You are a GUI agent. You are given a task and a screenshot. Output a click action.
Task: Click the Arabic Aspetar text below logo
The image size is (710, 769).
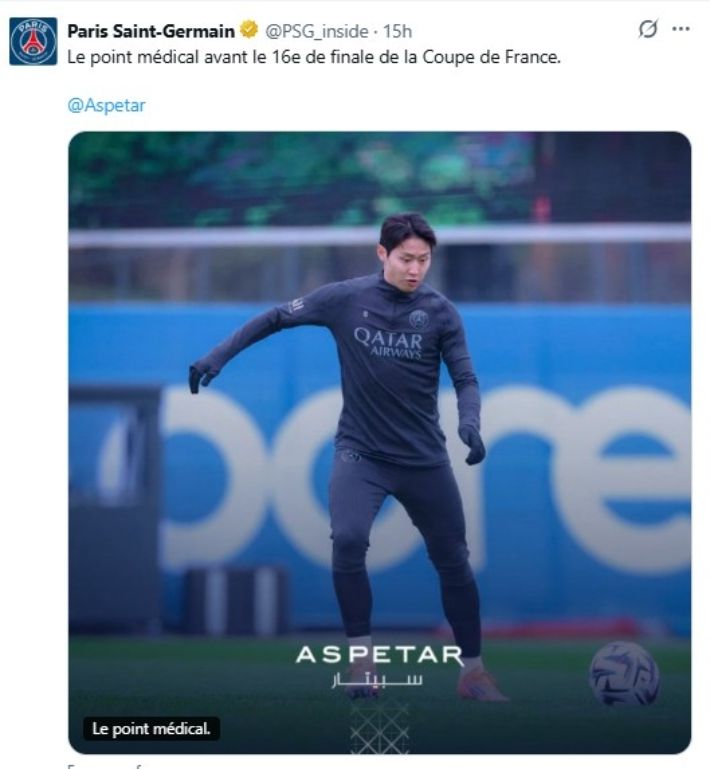tap(376, 681)
